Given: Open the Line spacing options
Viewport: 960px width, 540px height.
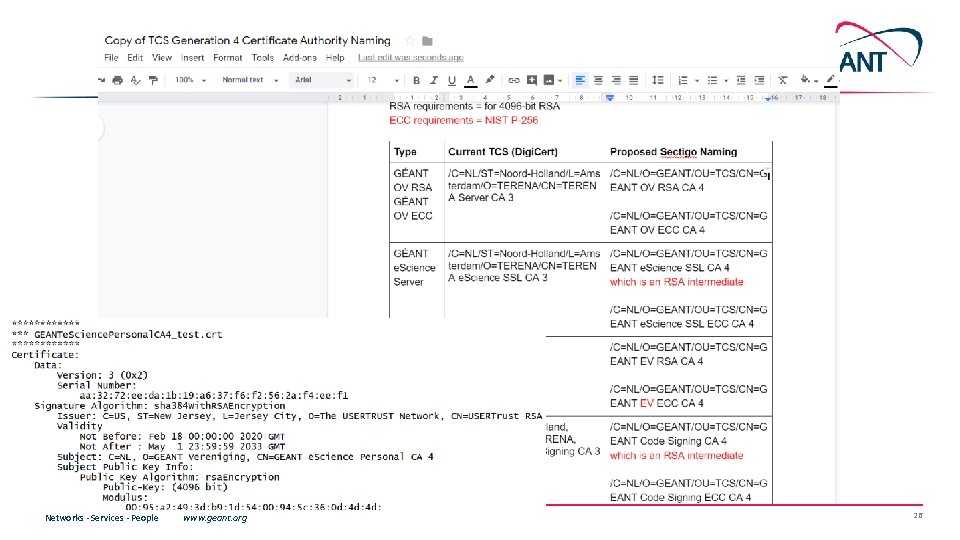Looking at the screenshot, I should pos(658,80).
